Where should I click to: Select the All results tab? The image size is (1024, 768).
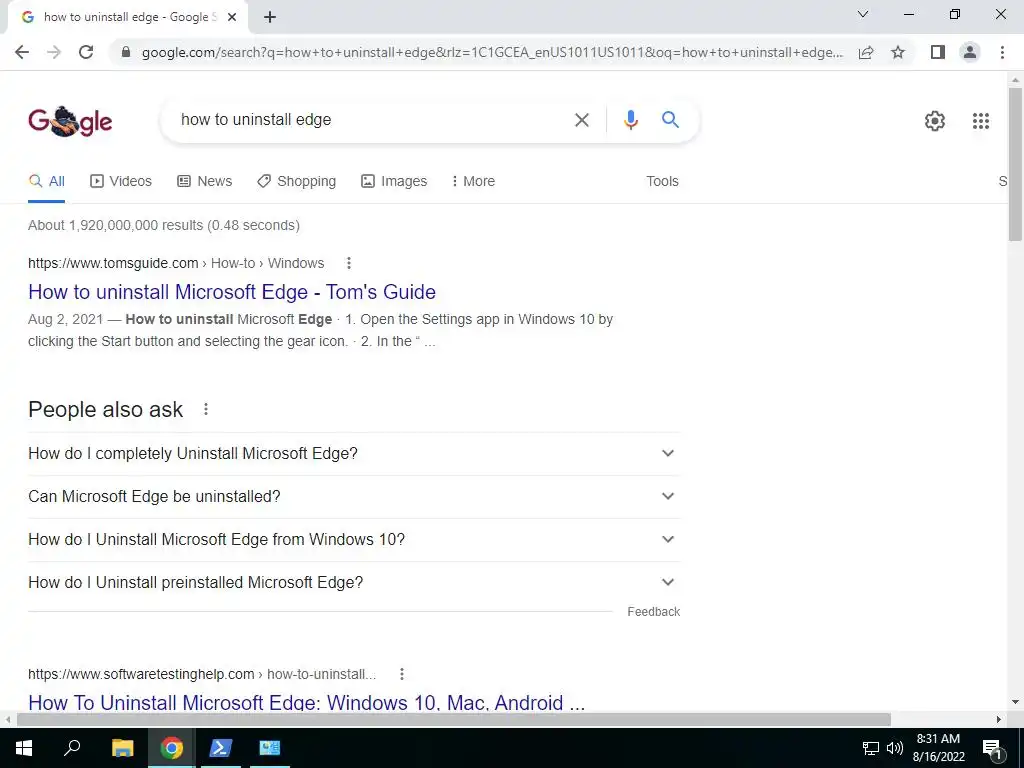[x=46, y=182]
